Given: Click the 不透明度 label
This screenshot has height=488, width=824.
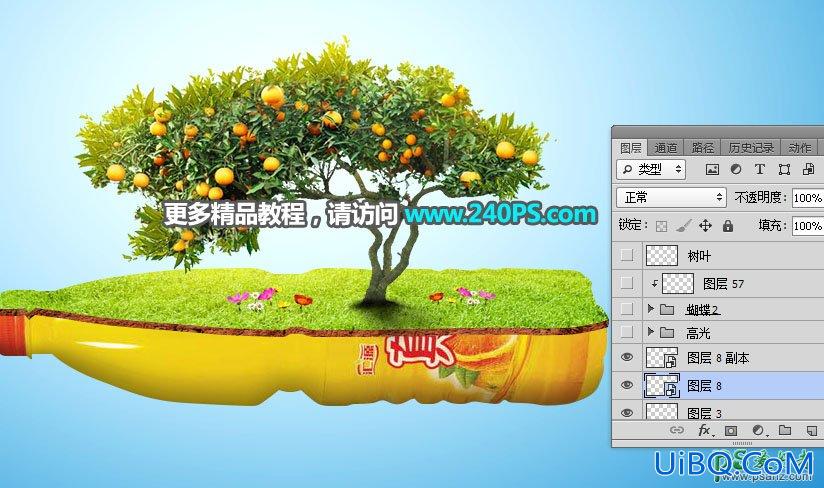Looking at the screenshot, I should point(760,198).
